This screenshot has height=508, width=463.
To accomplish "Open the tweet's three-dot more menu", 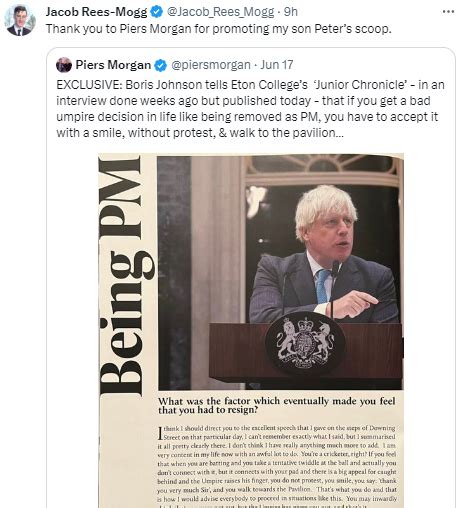I will point(448,12).
